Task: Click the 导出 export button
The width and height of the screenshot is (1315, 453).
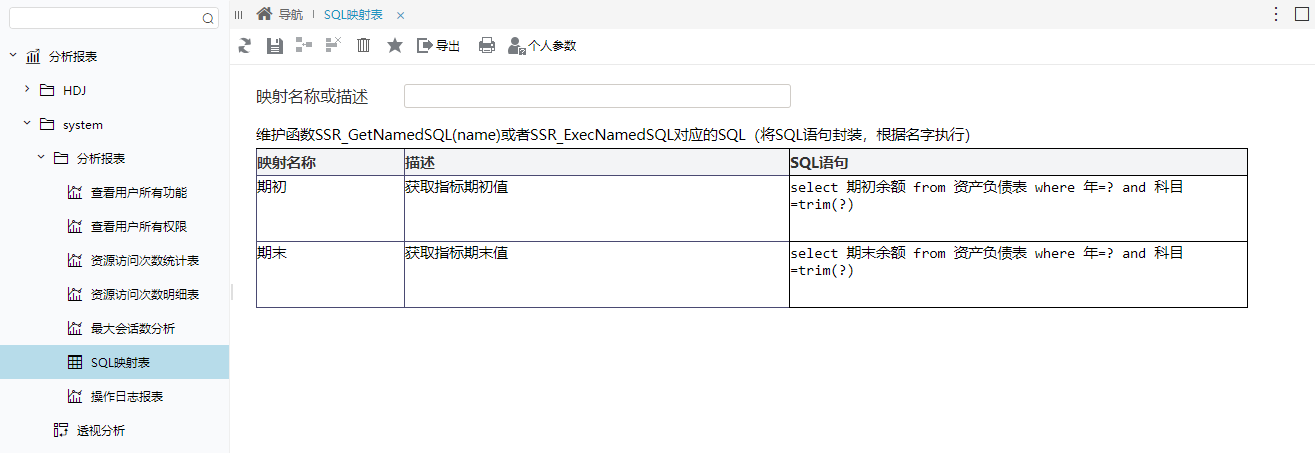Action: [438, 45]
